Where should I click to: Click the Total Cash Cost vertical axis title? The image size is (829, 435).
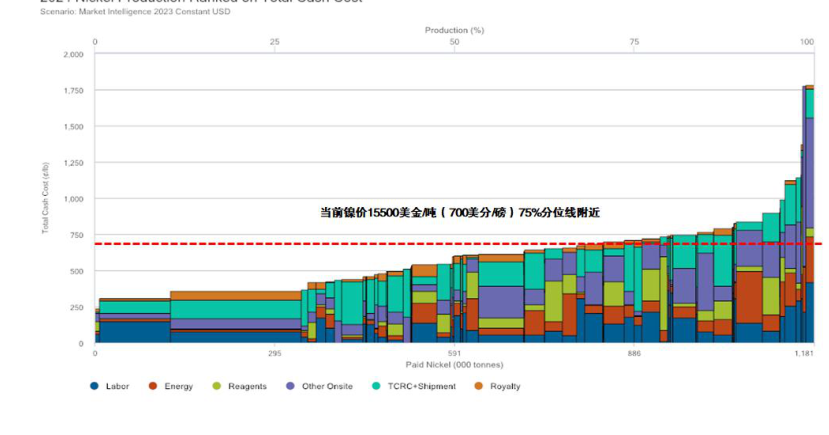pos(45,198)
